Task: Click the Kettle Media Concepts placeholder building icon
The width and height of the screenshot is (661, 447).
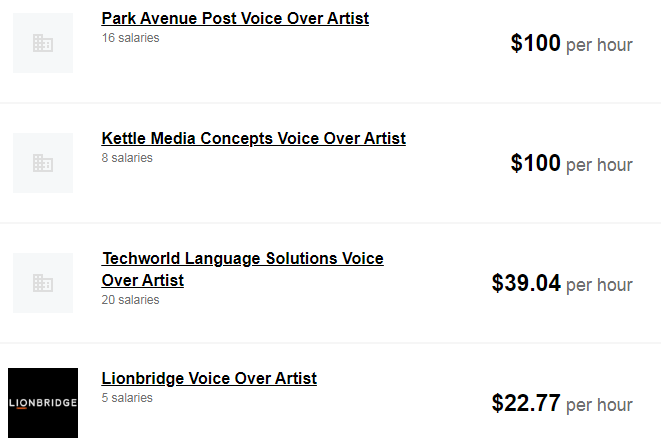Action: point(43,163)
